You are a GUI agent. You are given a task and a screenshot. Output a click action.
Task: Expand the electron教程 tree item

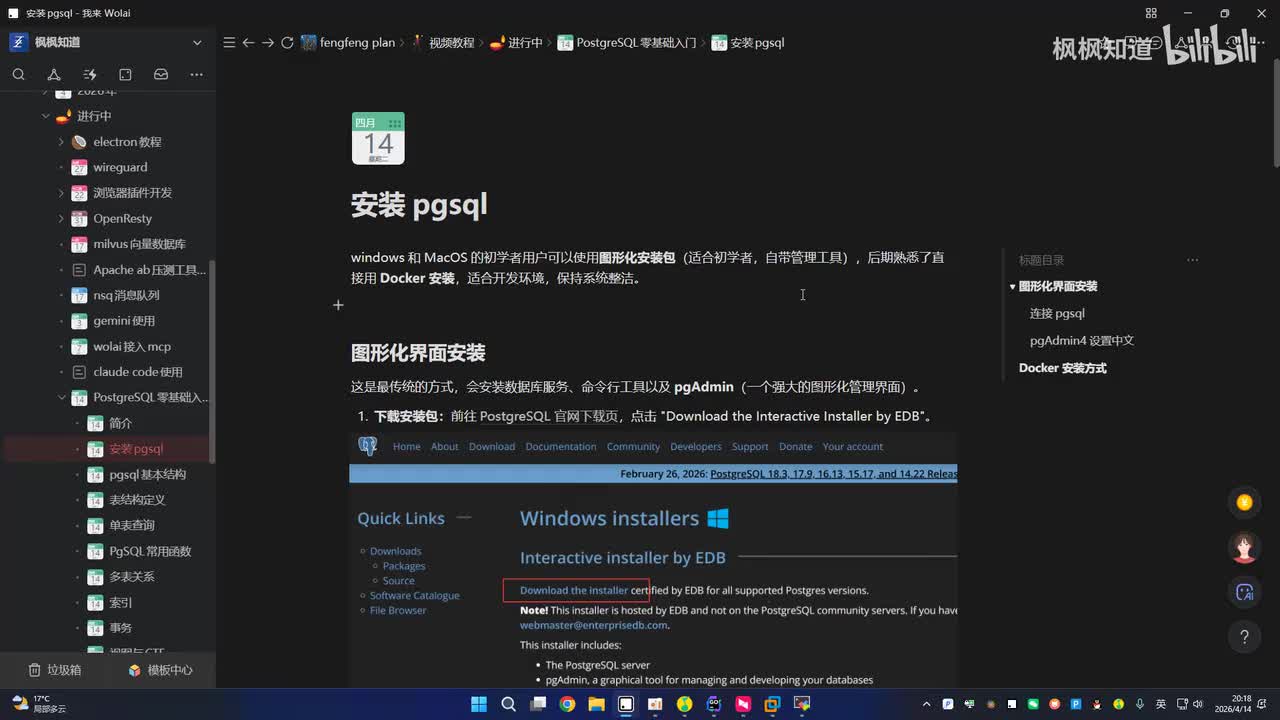coord(61,142)
